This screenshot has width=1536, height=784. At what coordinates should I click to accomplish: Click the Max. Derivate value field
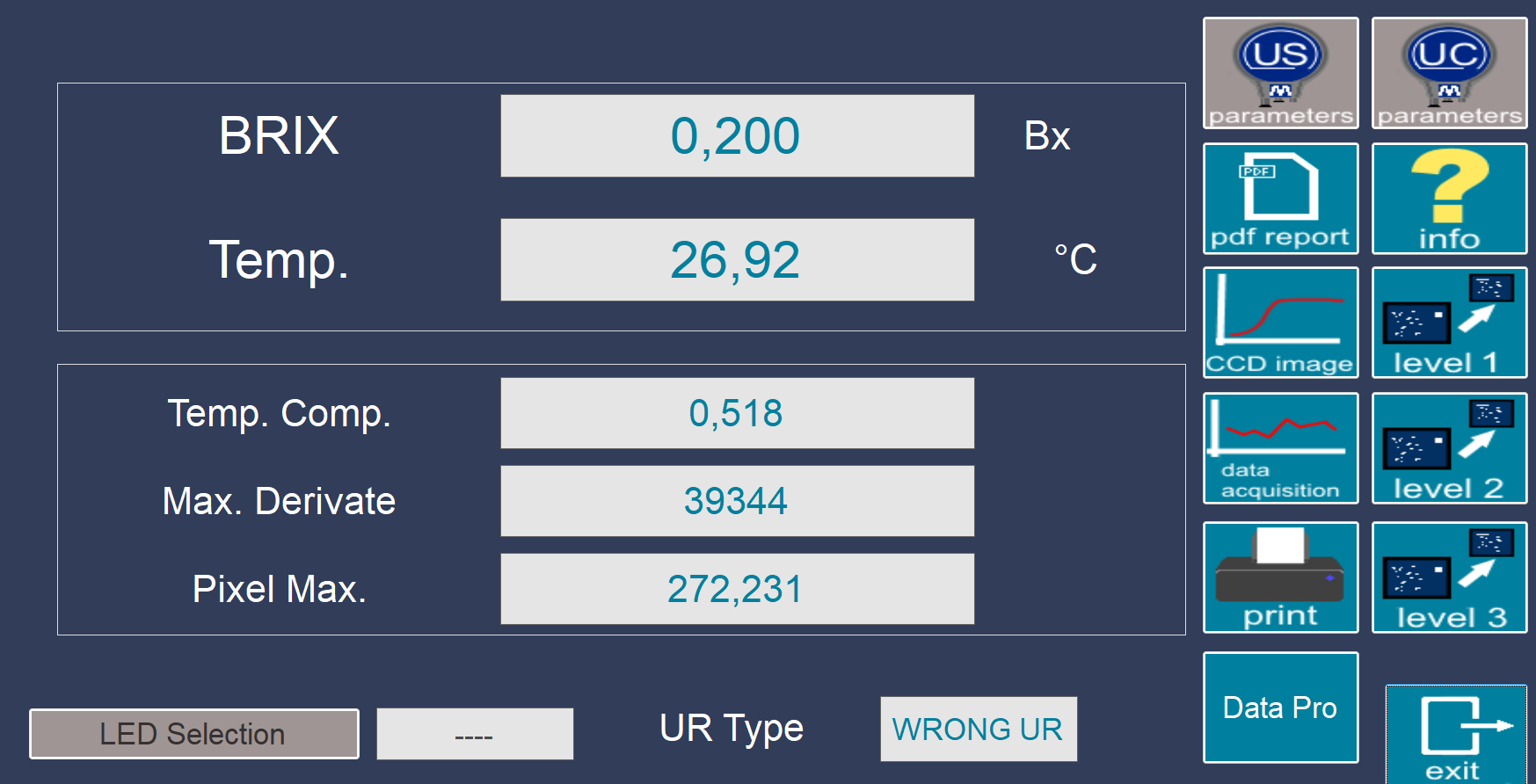coord(737,501)
